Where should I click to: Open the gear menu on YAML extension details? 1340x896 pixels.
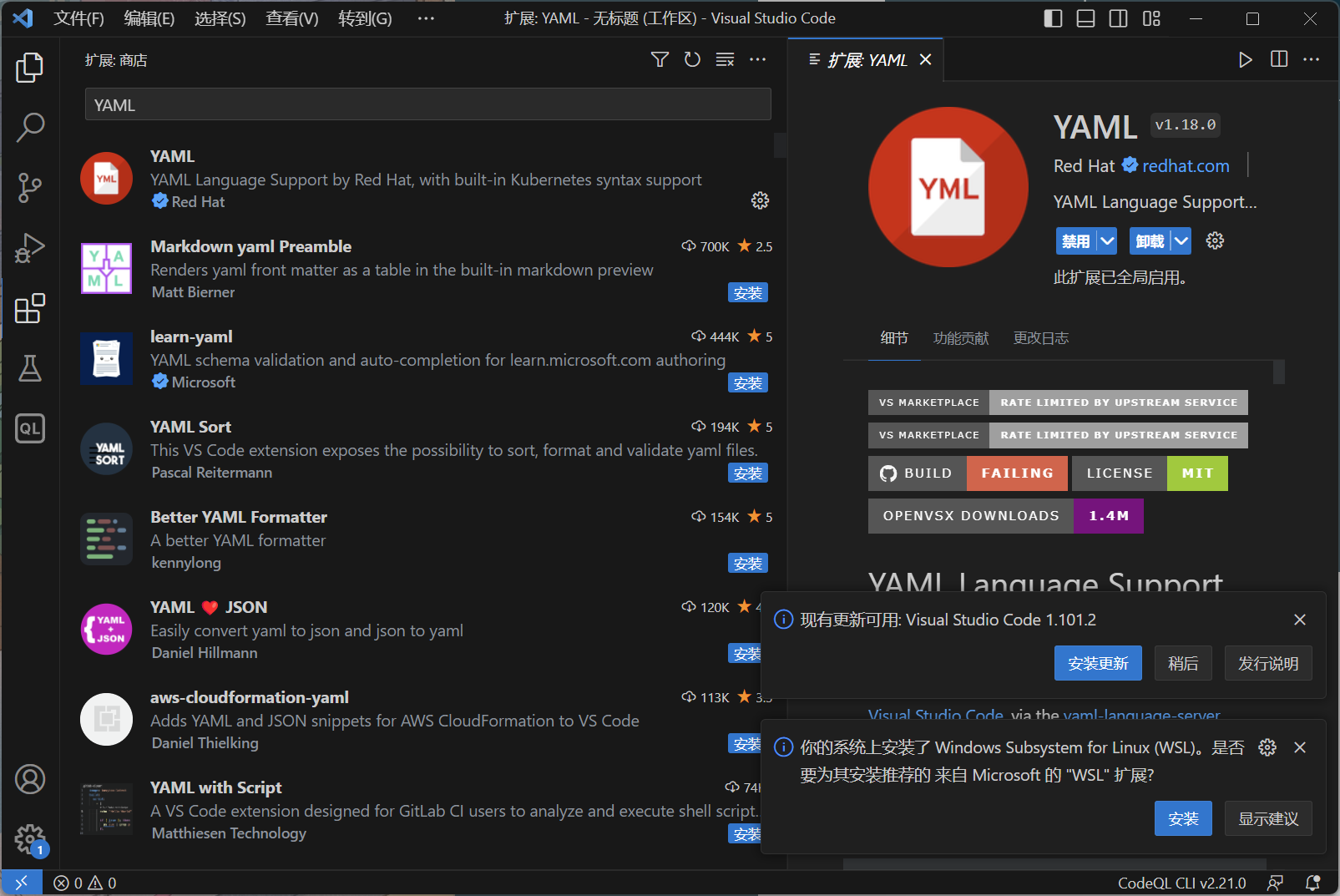tap(1215, 240)
